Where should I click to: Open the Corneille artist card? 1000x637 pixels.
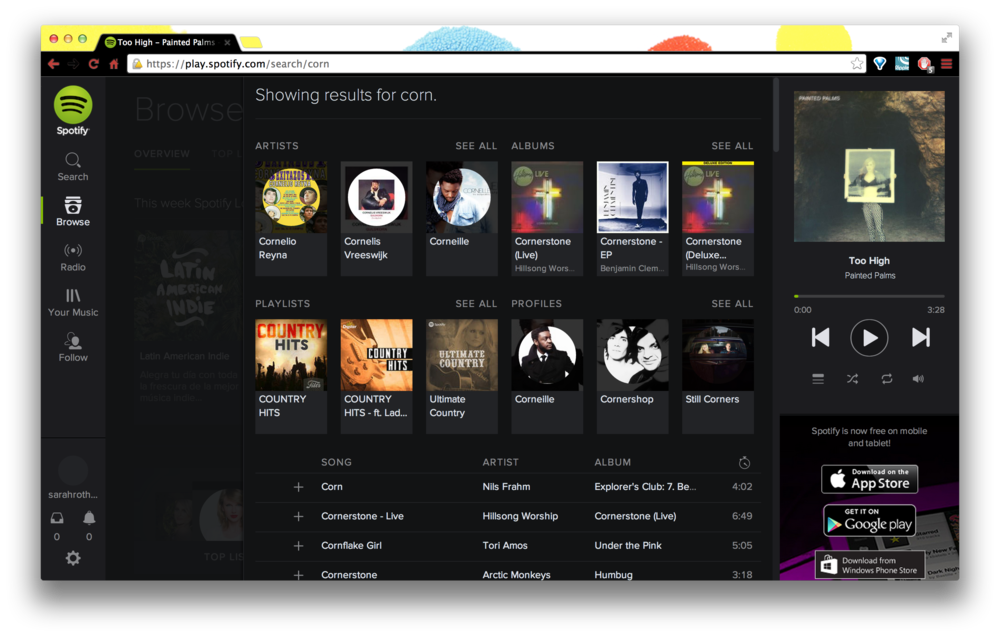462,218
